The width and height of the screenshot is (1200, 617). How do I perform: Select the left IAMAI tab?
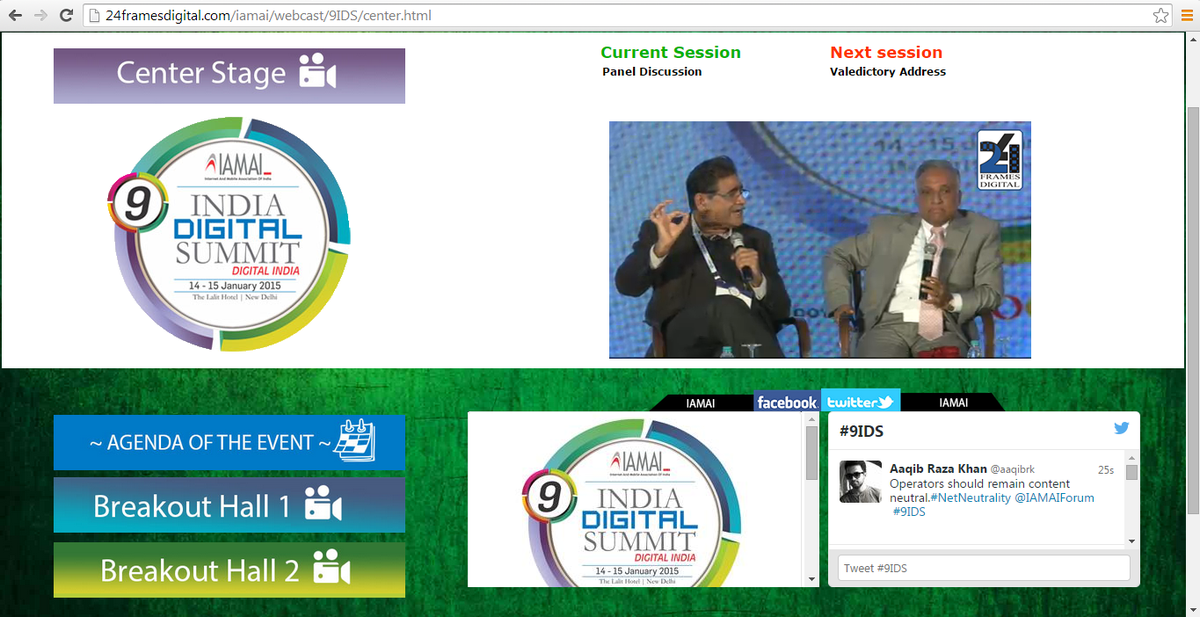pyautogui.click(x=701, y=403)
